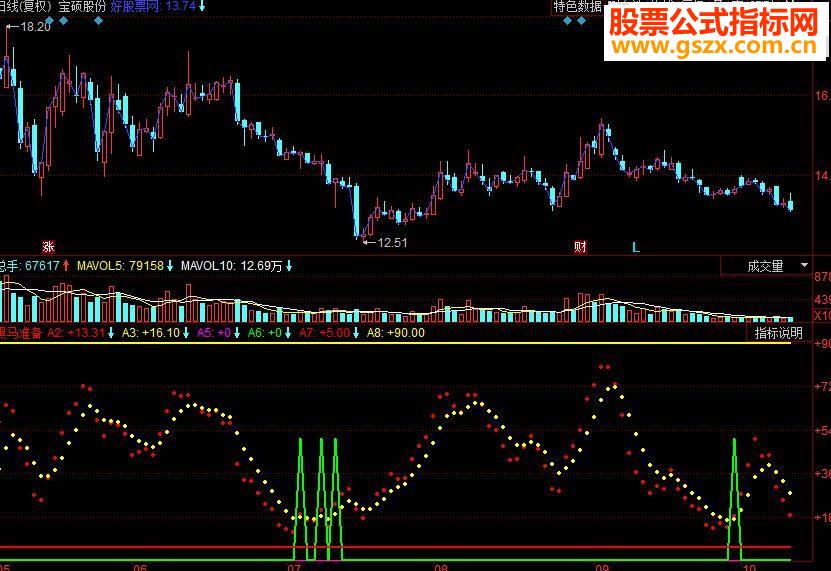The width and height of the screenshot is (831, 571).
Task: Click the MAVOL5: 79158 value
Action: (120, 266)
